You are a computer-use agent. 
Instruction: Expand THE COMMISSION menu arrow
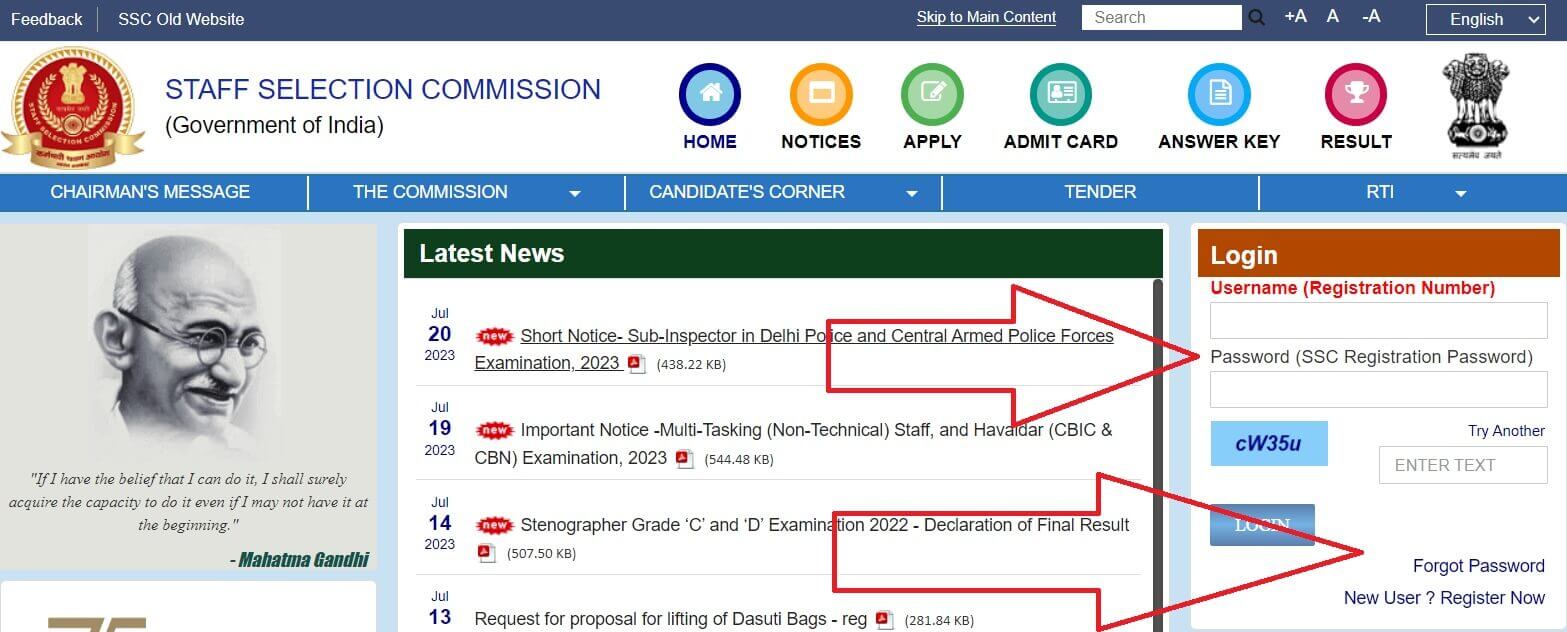(574, 194)
